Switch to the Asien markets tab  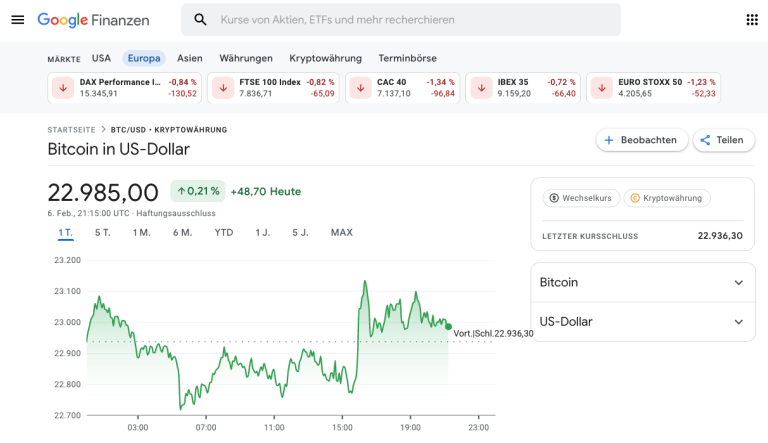point(190,58)
